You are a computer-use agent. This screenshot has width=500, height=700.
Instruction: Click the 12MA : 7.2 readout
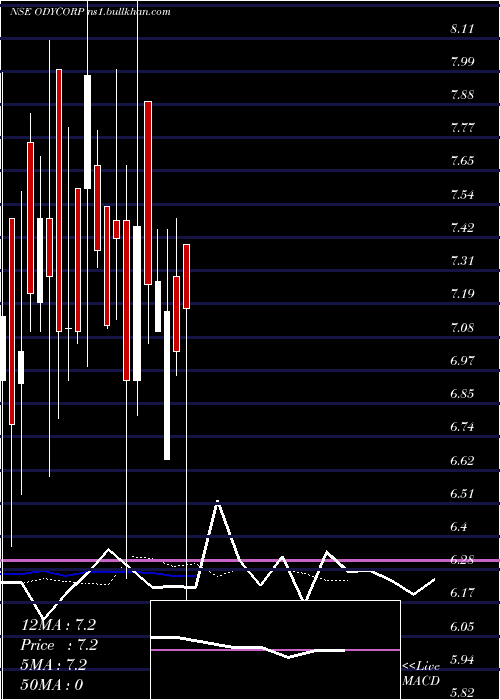pos(58,625)
